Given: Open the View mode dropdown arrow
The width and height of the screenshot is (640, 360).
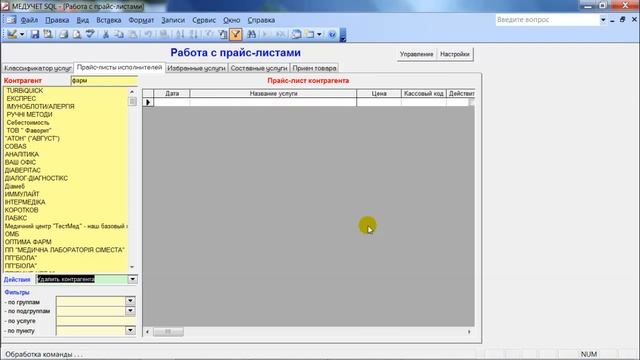Looking at the screenshot, I should (x=22, y=35).
